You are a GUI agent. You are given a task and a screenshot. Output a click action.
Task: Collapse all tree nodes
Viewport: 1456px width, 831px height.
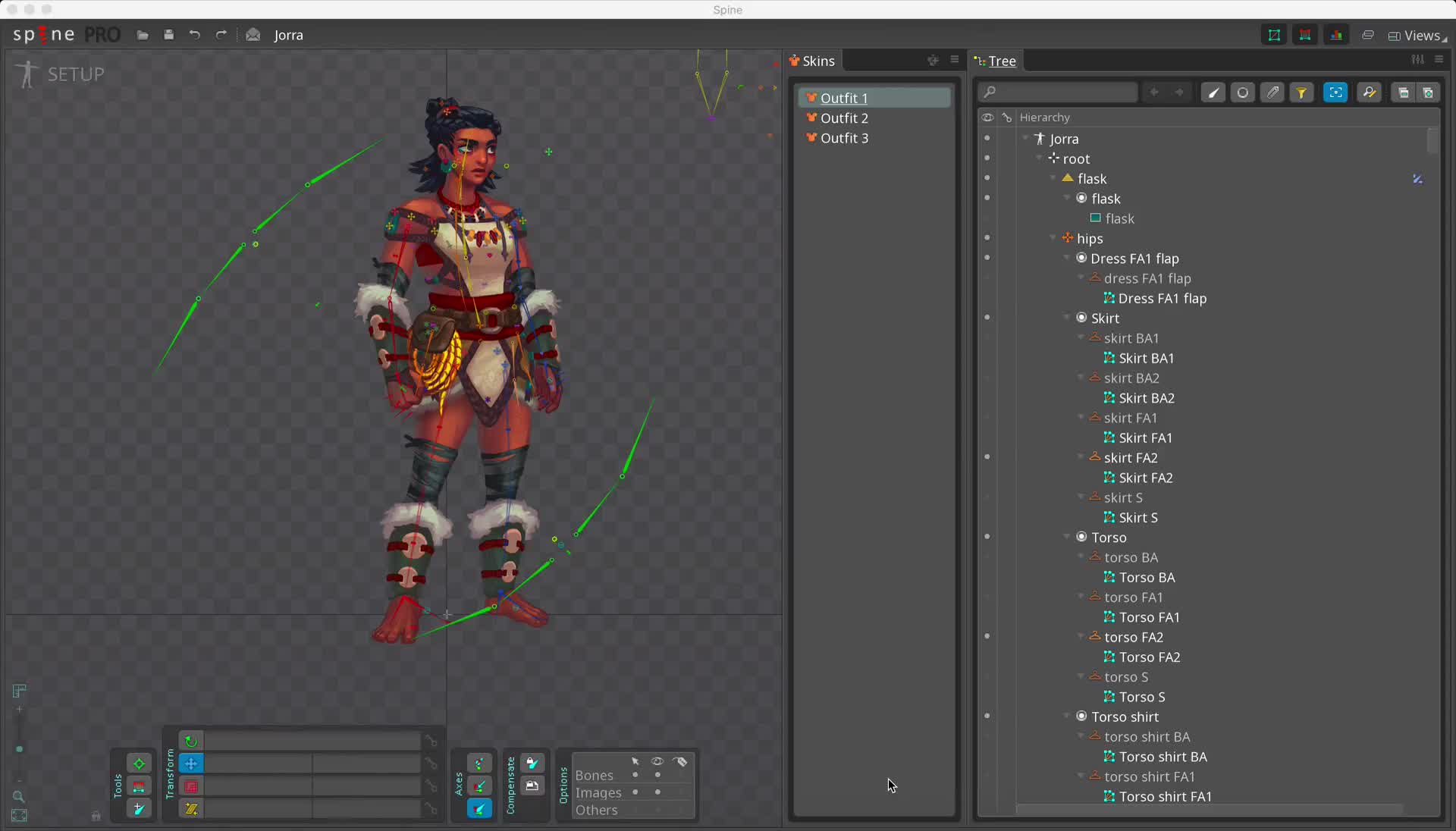click(1404, 93)
